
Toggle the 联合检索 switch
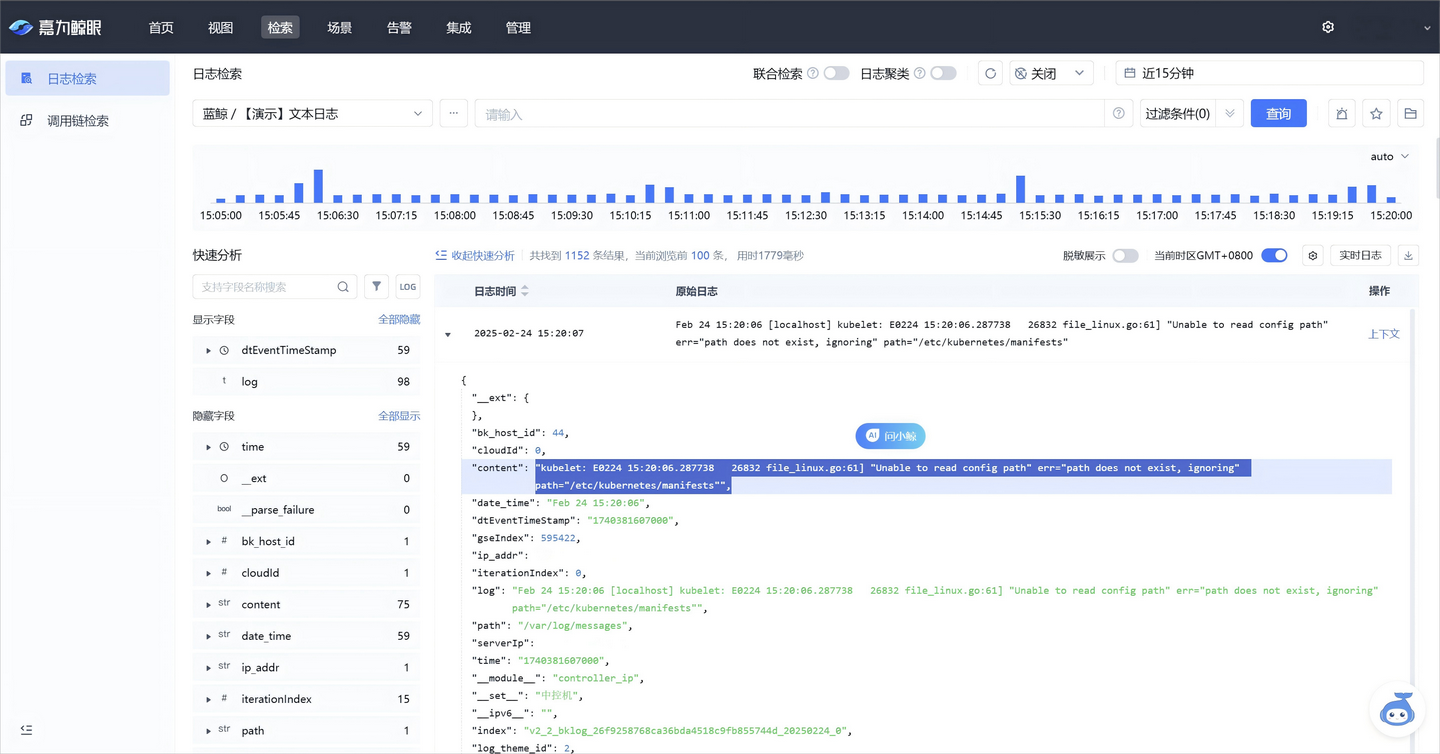click(x=837, y=73)
